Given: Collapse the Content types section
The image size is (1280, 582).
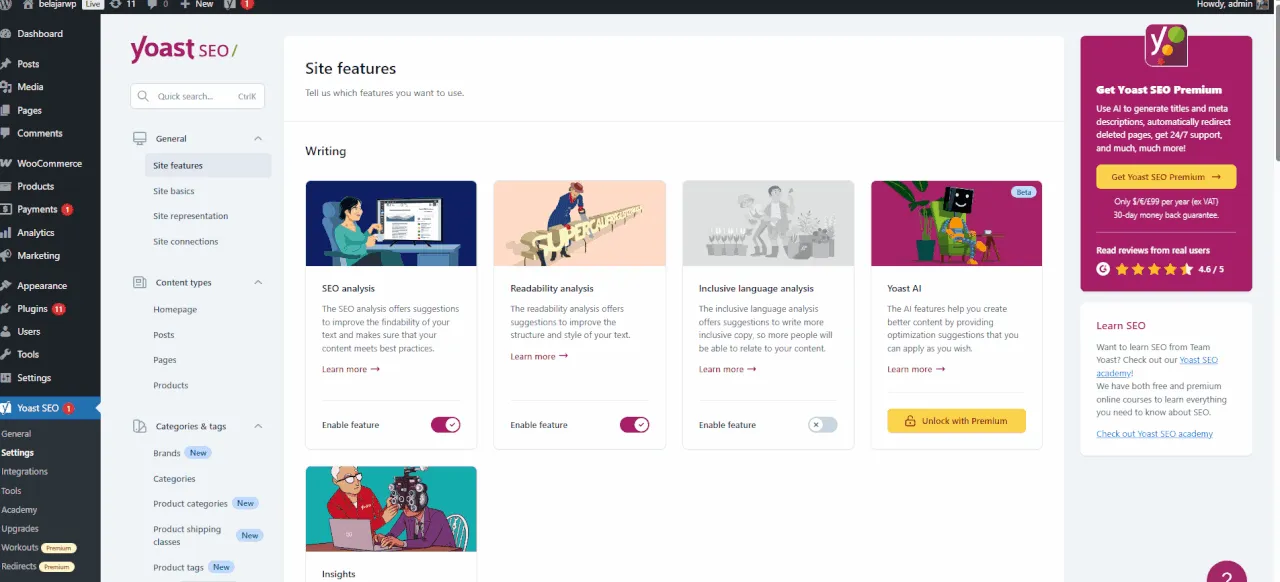Looking at the screenshot, I should pyautogui.click(x=256, y=282).
